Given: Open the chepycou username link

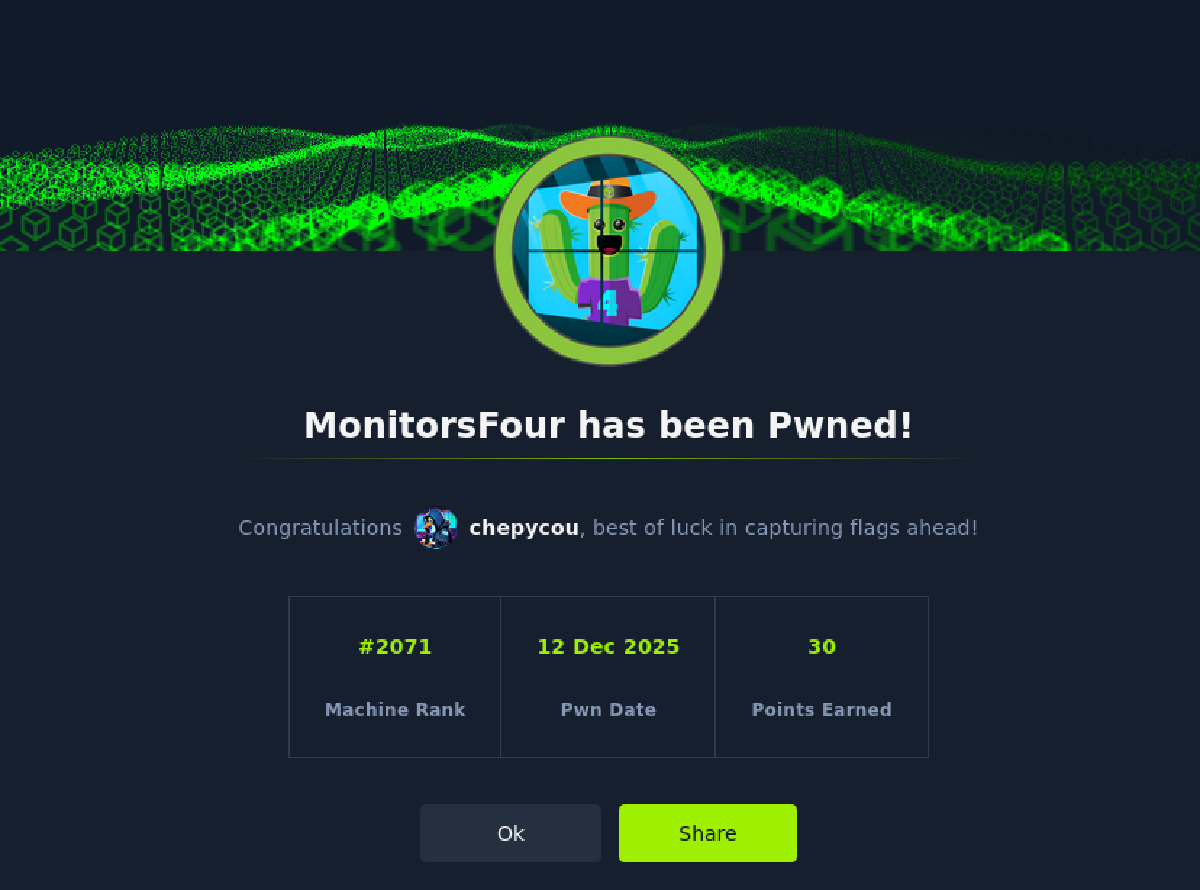Looking at the screenshot, I should (524, 528).
